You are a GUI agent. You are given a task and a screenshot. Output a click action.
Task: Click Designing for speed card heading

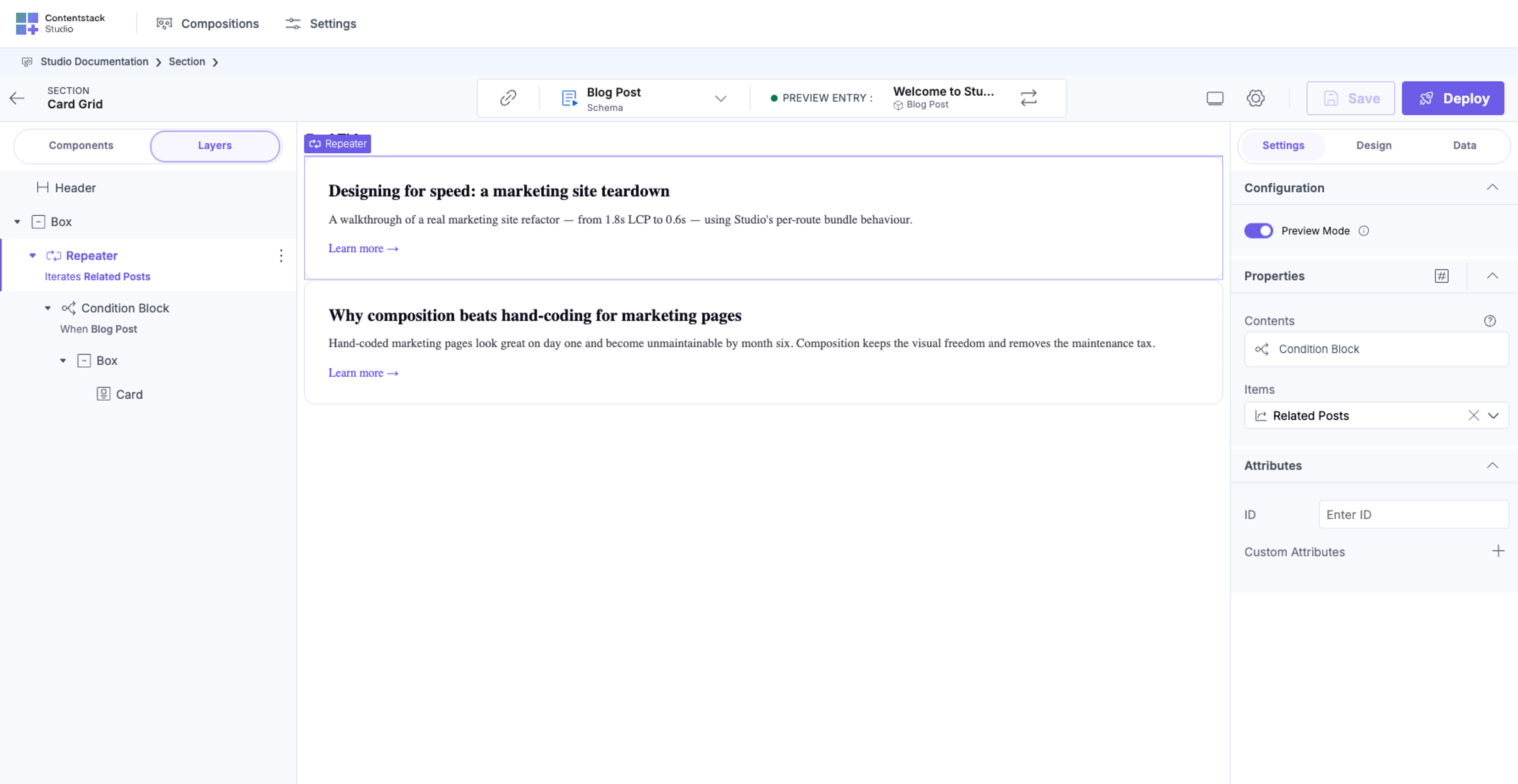(499, 191)
